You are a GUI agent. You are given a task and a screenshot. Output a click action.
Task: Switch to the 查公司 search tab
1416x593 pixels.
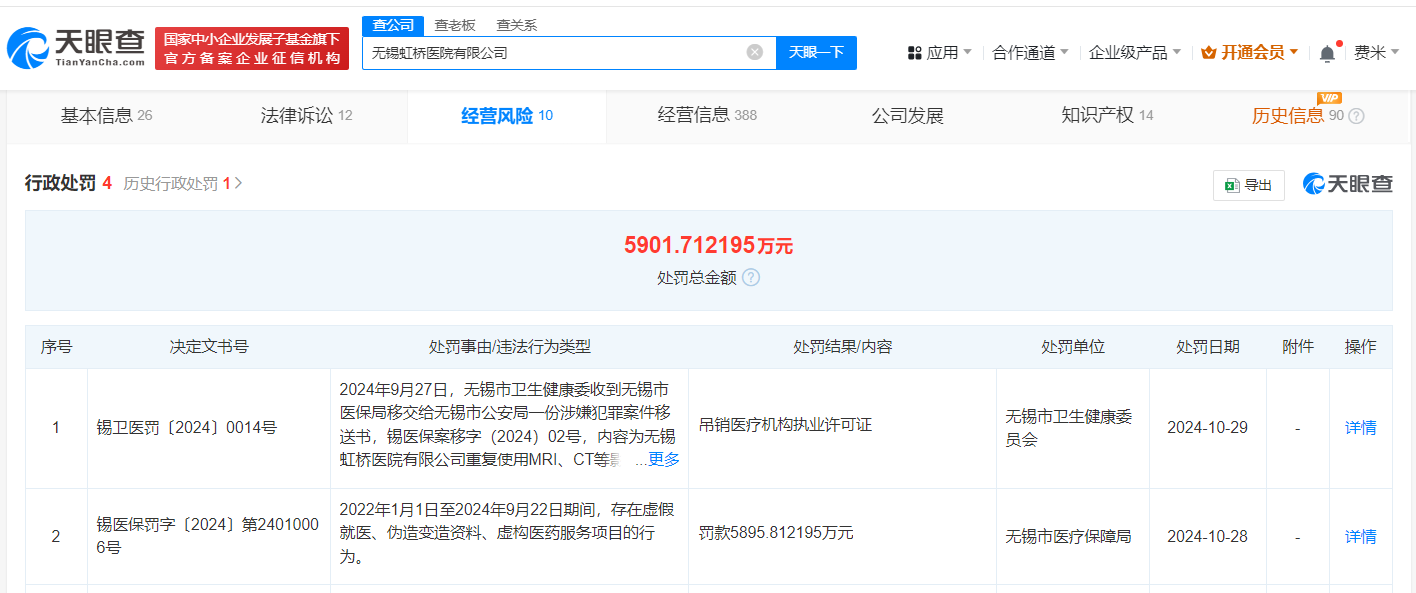point(392,25)
